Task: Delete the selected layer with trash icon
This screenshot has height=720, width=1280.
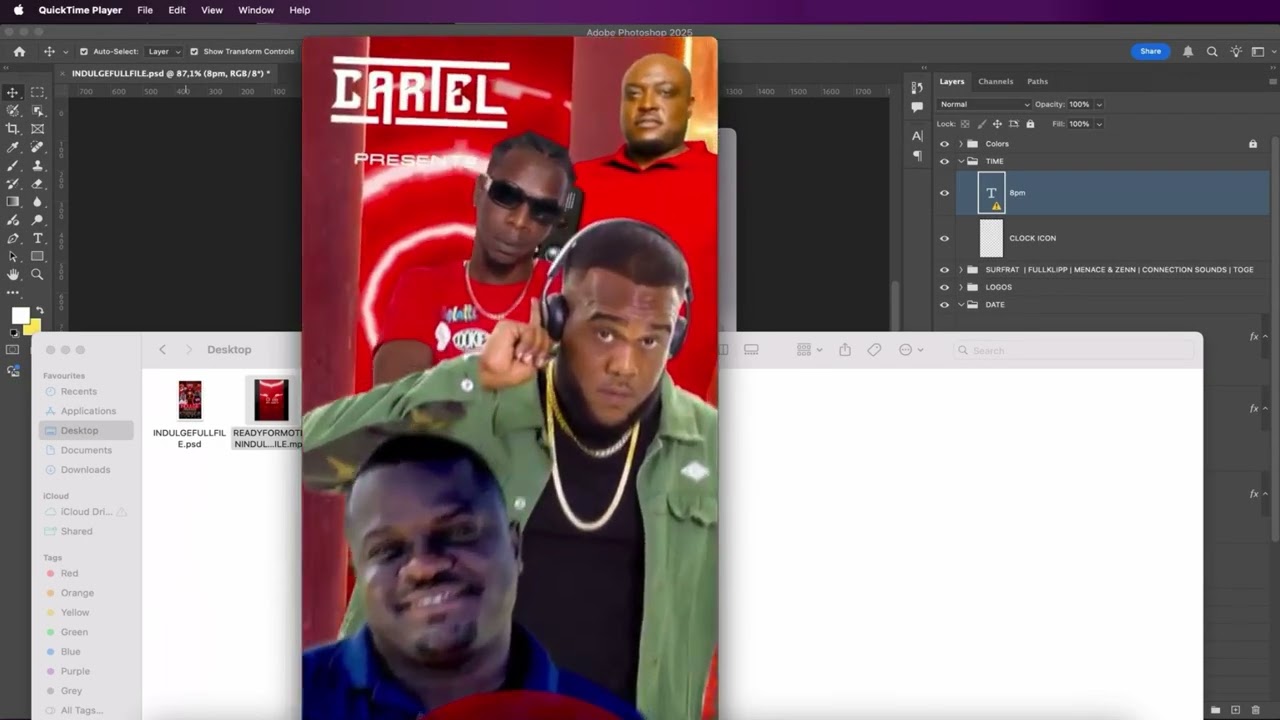Action: [x=1255, y=710]
